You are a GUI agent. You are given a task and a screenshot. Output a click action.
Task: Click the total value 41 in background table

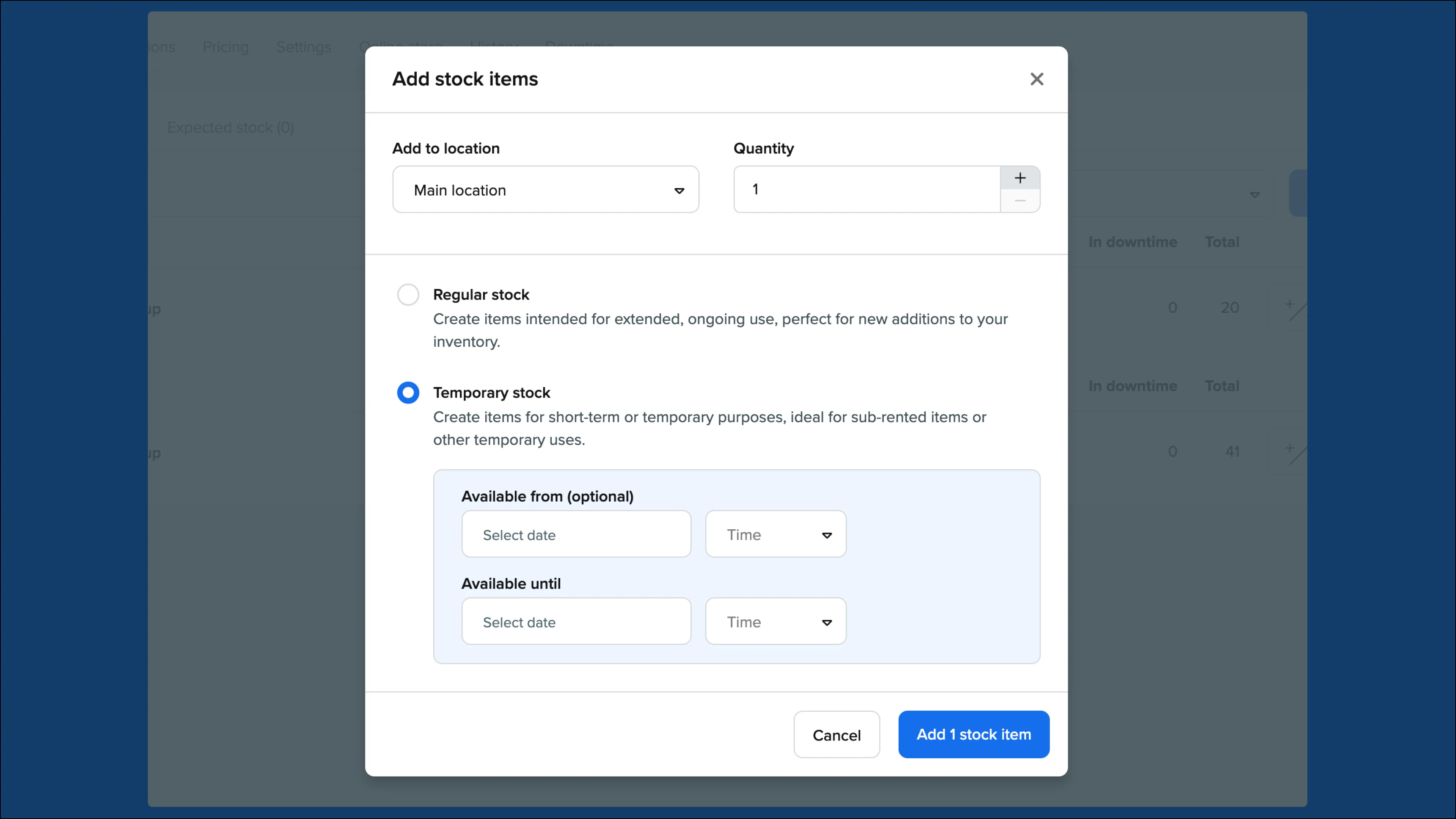point(1232,452)
